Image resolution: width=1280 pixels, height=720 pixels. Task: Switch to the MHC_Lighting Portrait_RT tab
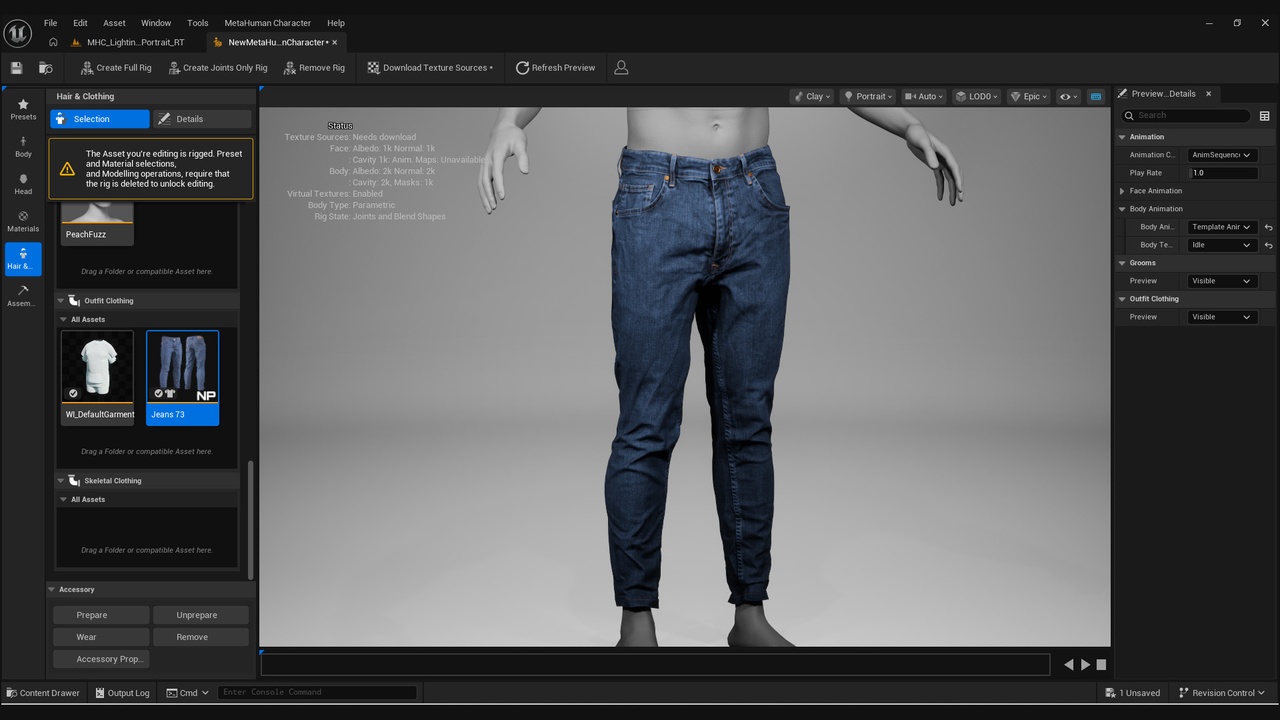point(128,42)
